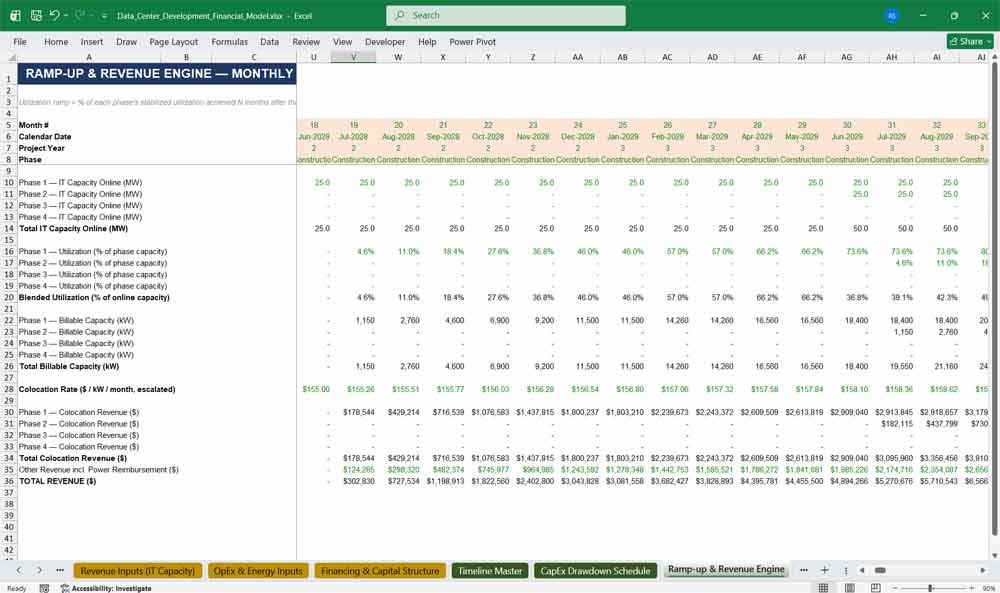1000x593 pixels.
Task: Go to previous sheet tab arrow
Action: (x=19, y=570)
